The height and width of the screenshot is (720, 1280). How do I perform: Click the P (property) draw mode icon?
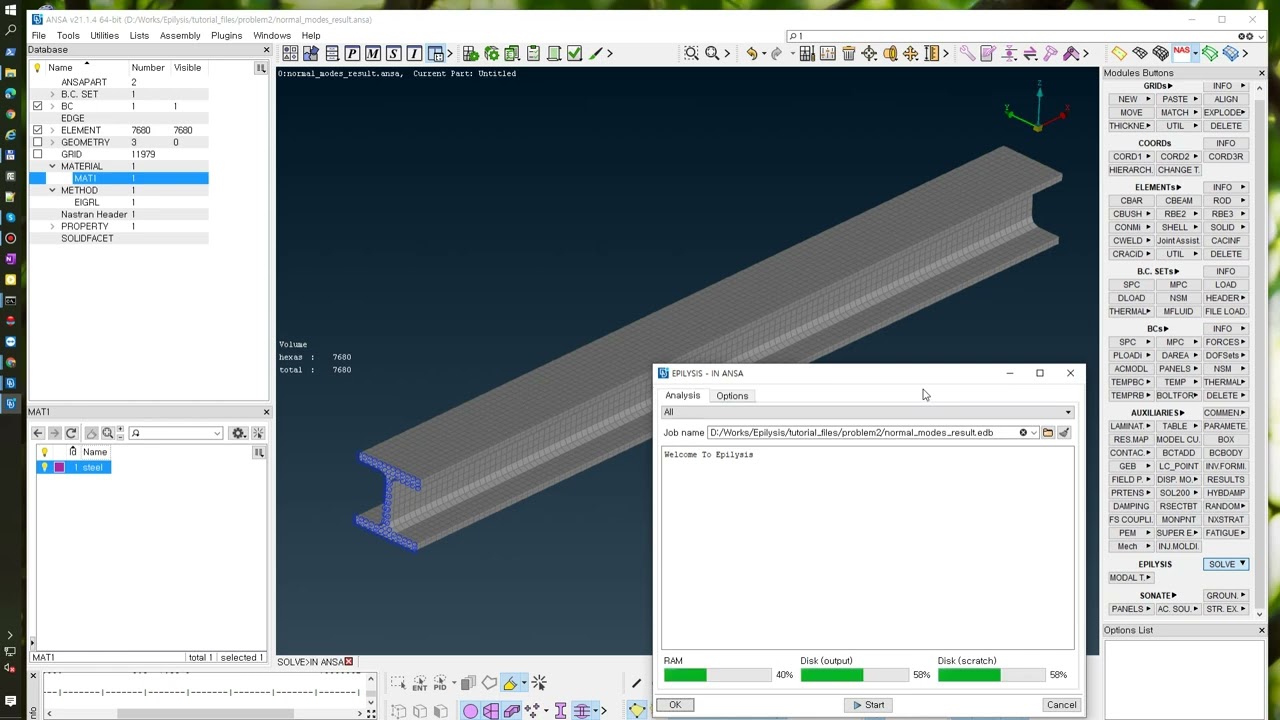pos(352,53)
